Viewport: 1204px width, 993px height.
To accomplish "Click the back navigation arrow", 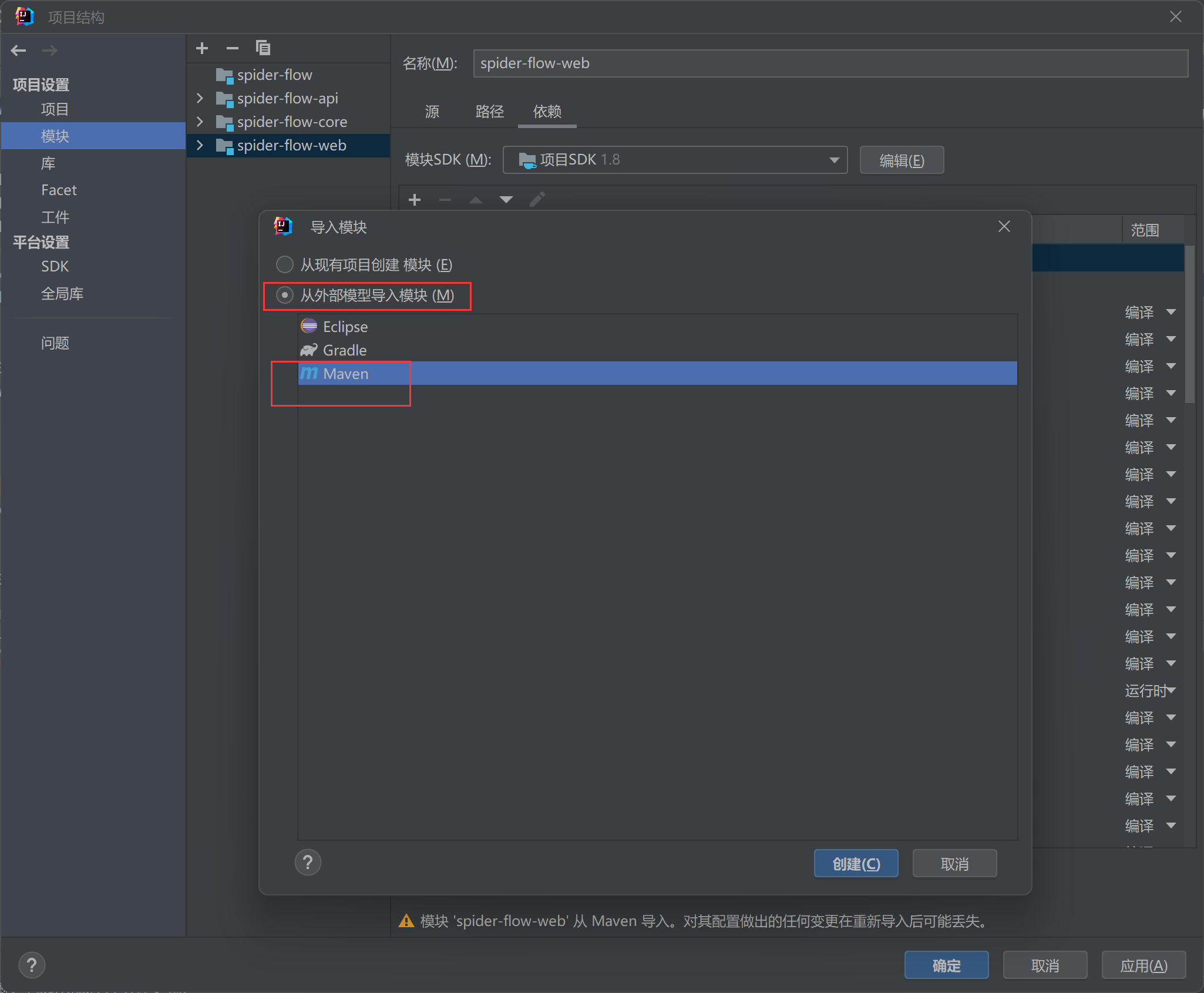I will [19, 51].
